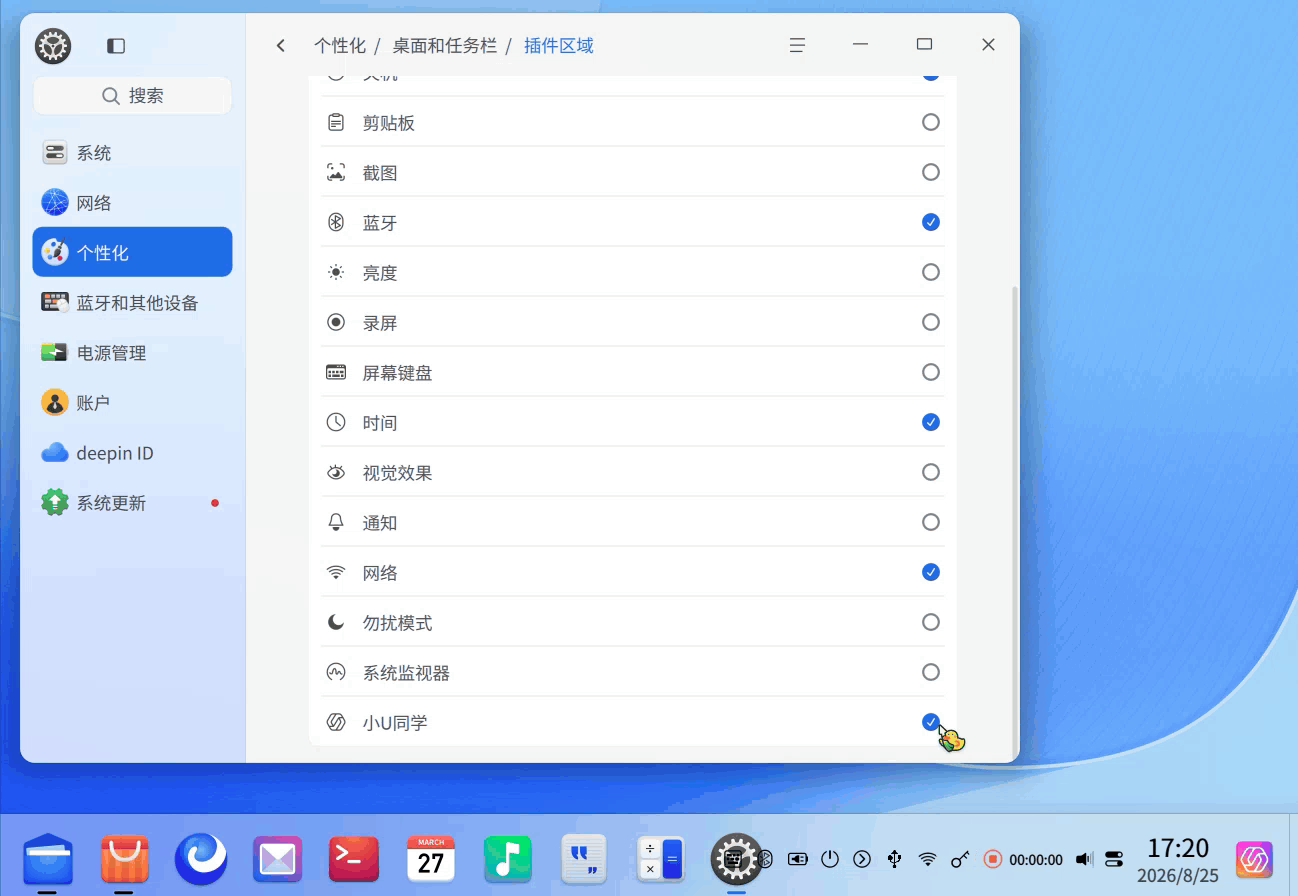Open the file manager in the dock

[x=48, y=858]
